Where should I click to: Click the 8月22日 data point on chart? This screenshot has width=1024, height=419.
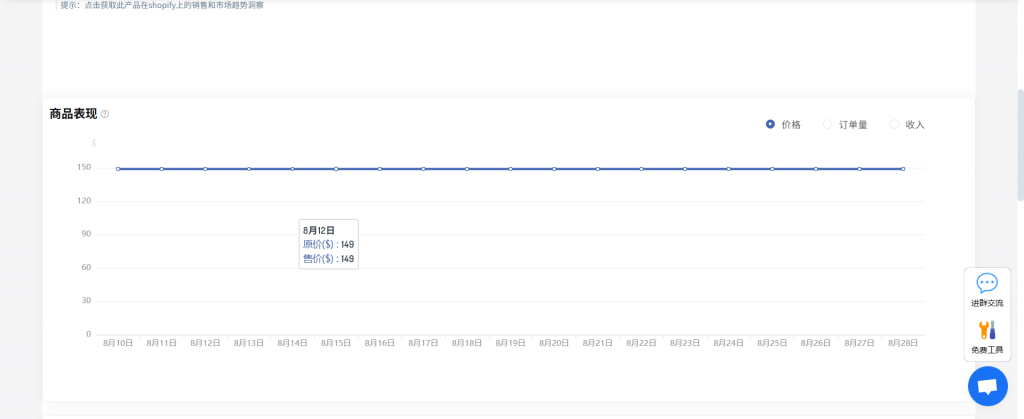point(641,169)
